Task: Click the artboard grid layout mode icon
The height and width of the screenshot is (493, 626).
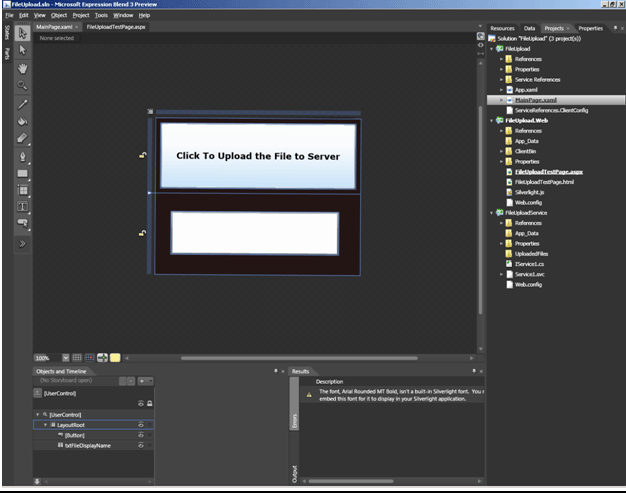Action: [151, 112]
